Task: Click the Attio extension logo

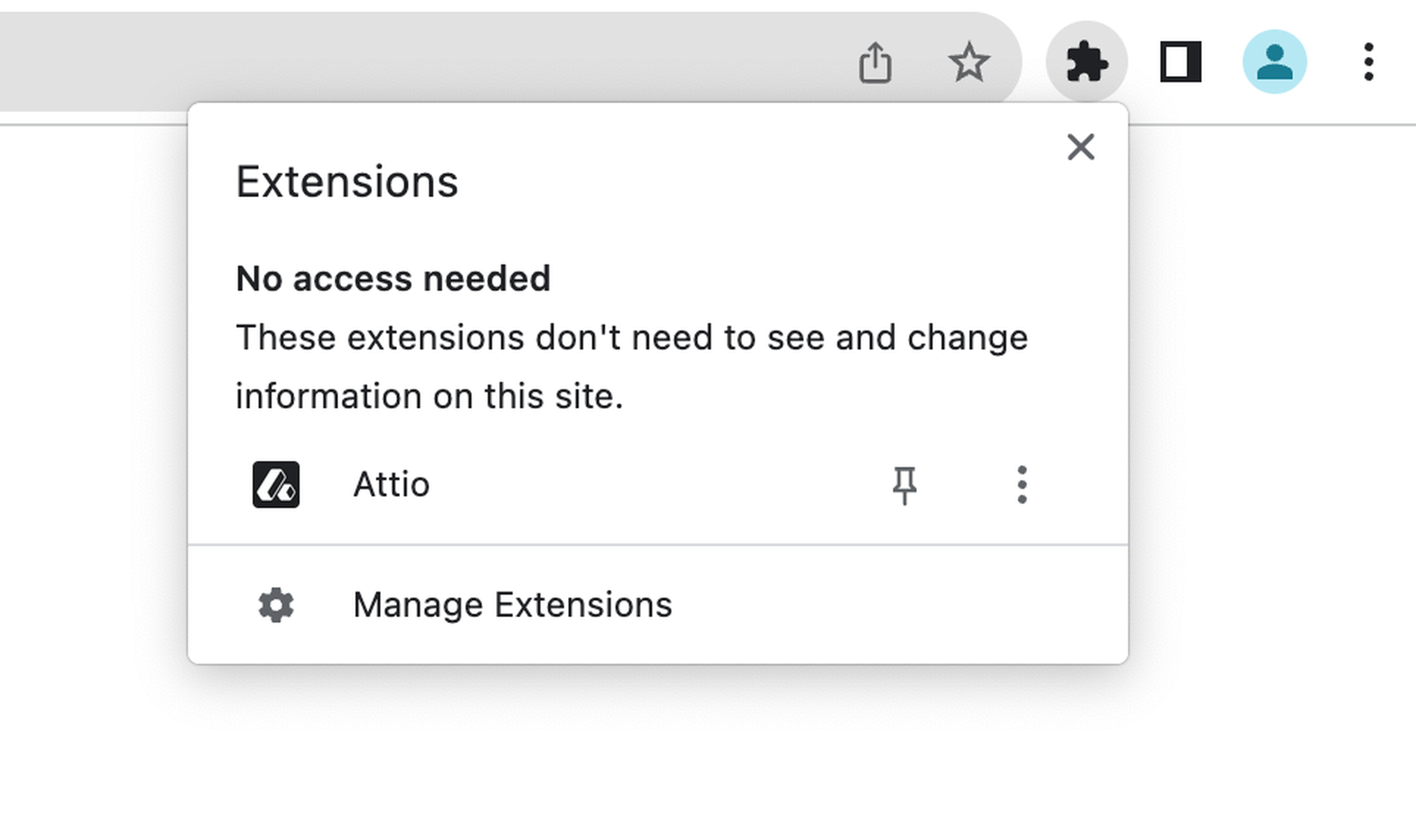Action: coord(276,485)
